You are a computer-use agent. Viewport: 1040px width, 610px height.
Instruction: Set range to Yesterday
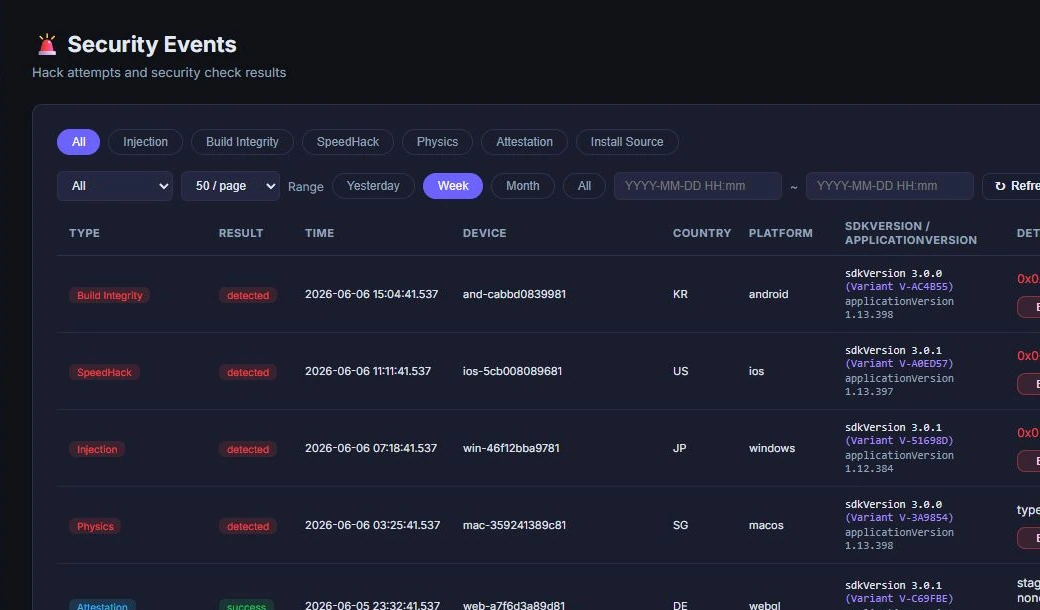(x=373, y=186)
